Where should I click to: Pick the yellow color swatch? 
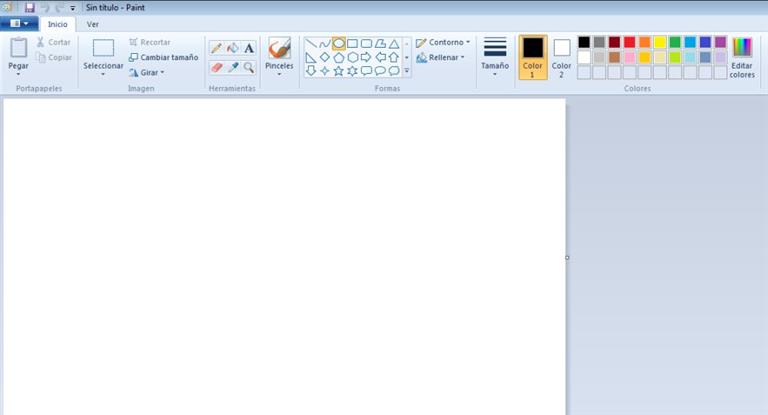click(660, 42)
